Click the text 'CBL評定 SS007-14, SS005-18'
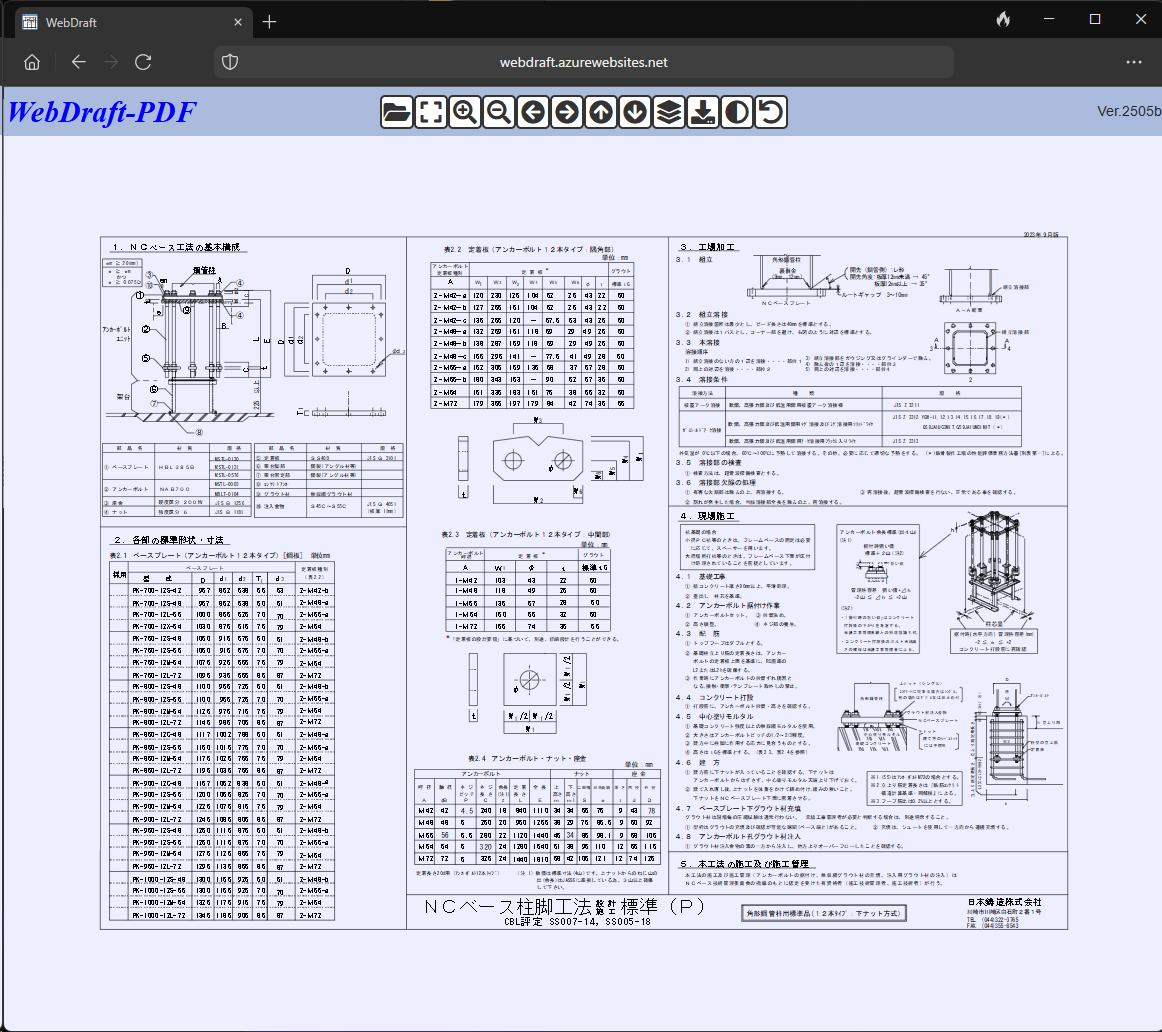The width and height of the screenshot is (1162, 1032). pos(577,922)
